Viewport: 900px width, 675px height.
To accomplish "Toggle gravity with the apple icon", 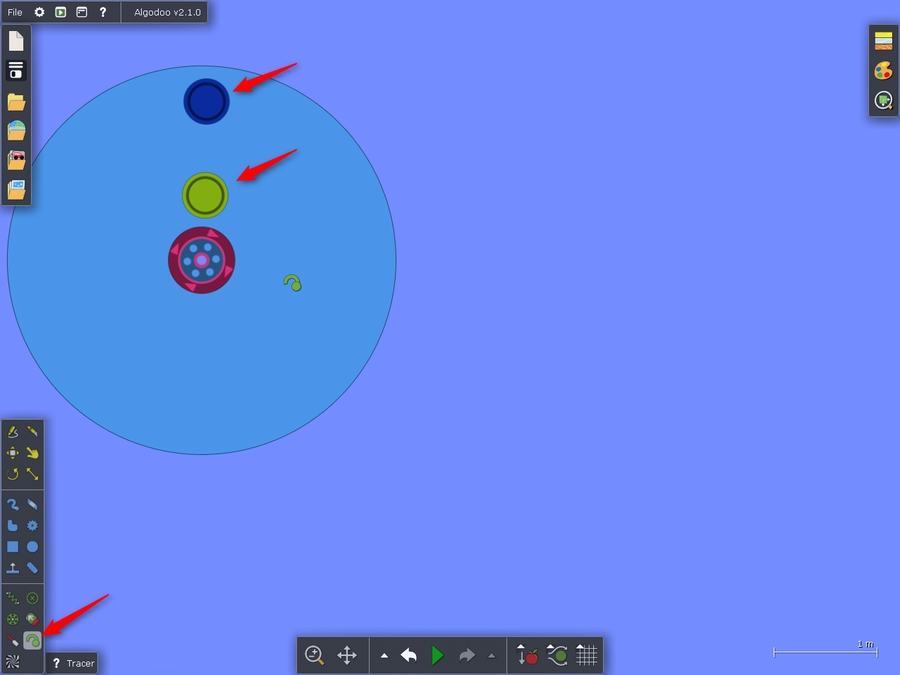I will tap(528, 656).
